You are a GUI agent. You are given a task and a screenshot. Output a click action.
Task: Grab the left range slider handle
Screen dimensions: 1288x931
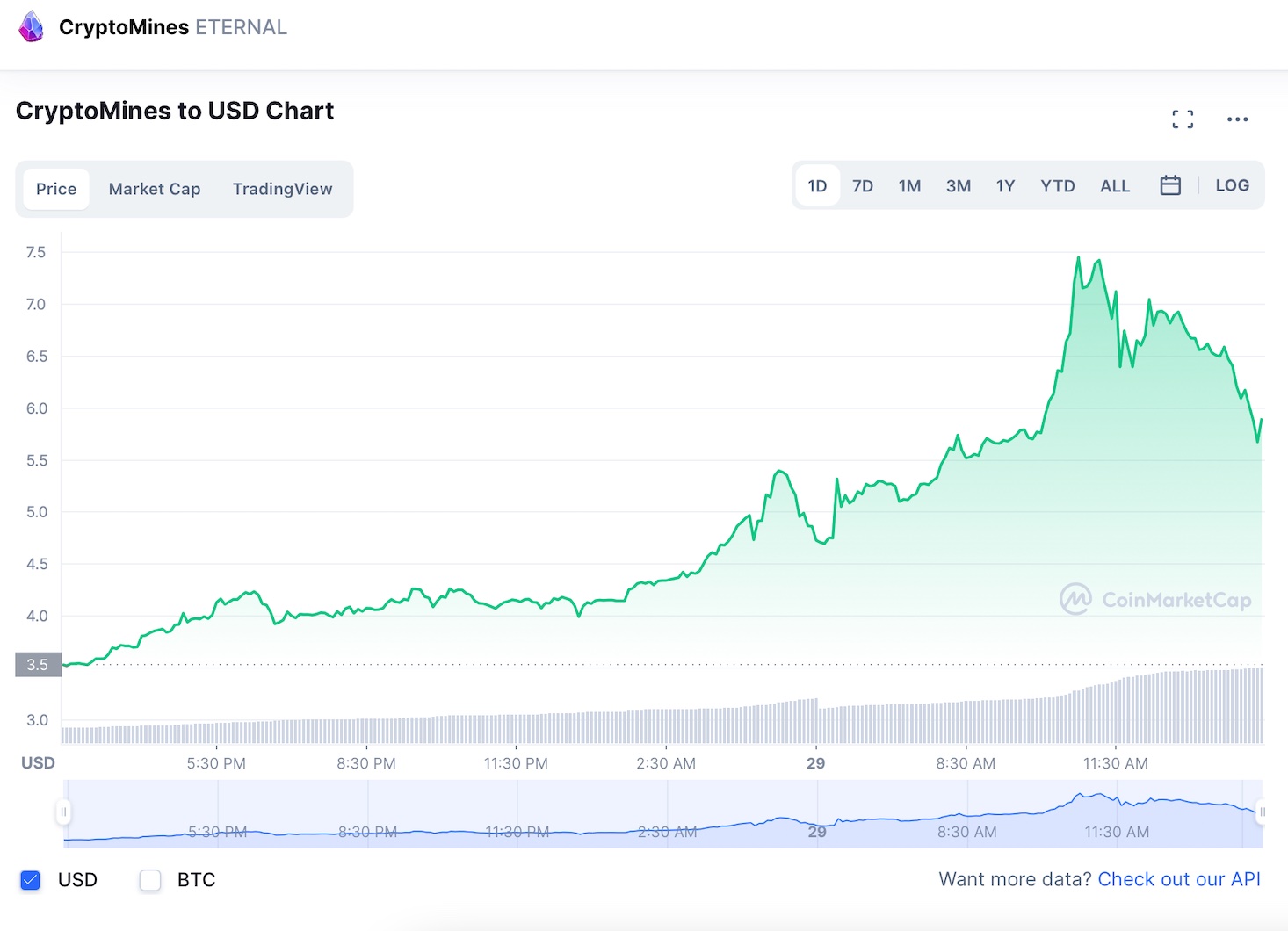63,812
